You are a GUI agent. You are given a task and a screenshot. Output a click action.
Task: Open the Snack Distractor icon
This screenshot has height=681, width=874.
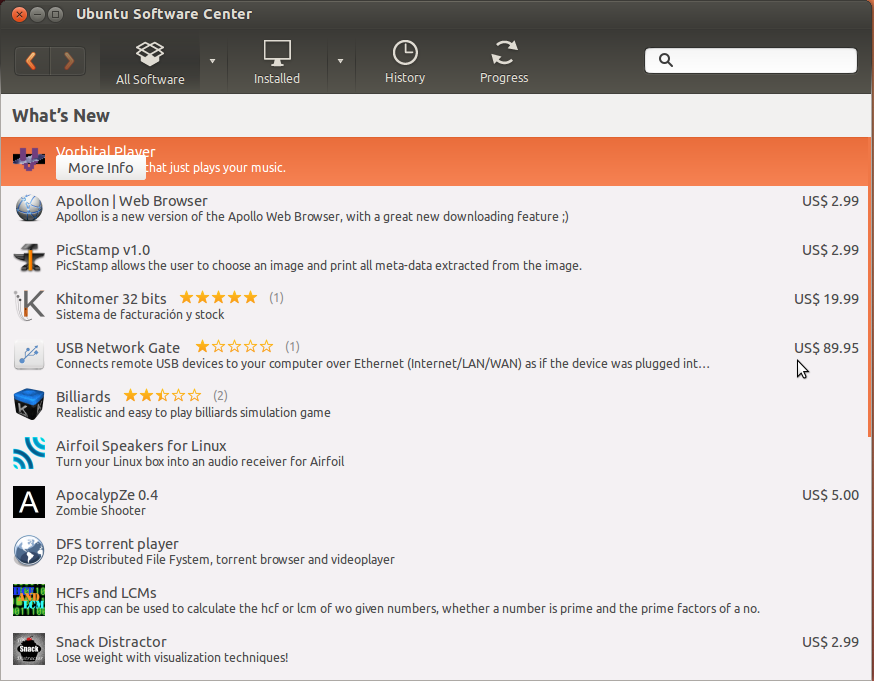[x=29, y=649]
